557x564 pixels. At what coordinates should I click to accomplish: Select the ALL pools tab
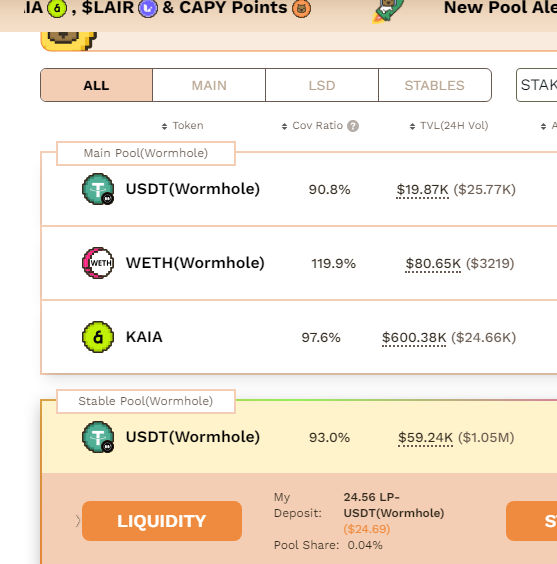pos(96,85)
